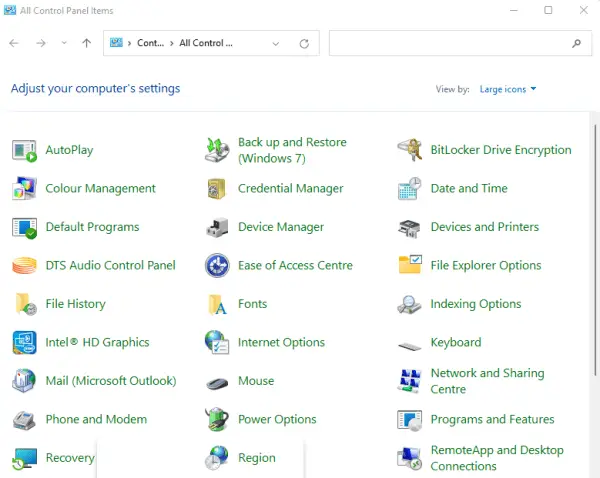Click inside the Control Panel search box

point(460,43)
